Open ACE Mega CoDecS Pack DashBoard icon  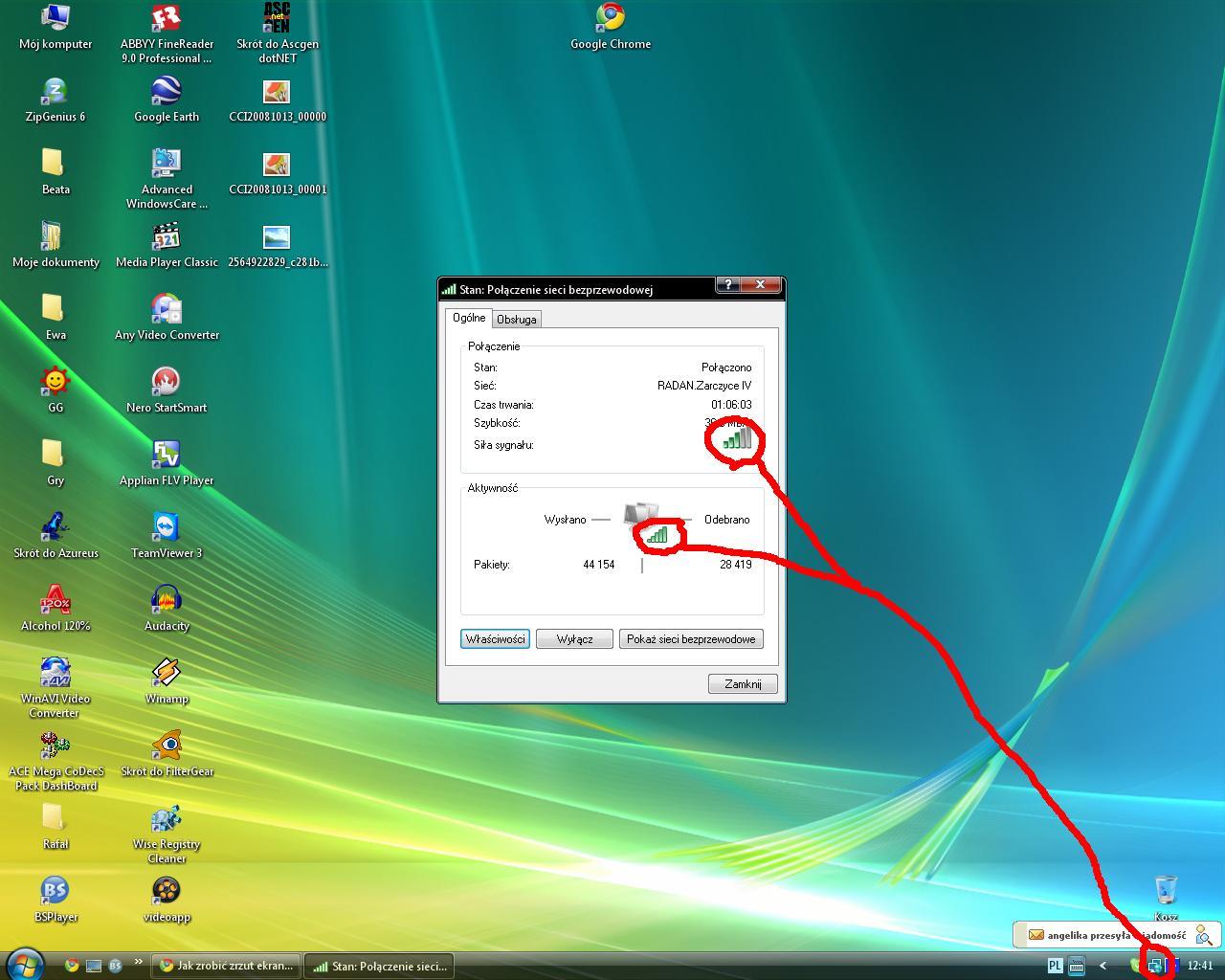pyautogui.click(x=56, y=760)
